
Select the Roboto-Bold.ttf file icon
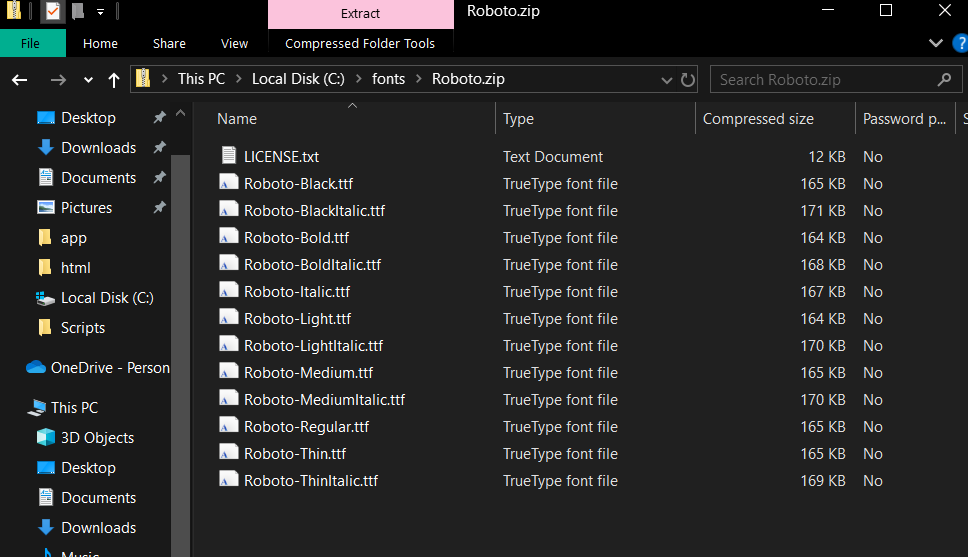[x=228, y=237]
